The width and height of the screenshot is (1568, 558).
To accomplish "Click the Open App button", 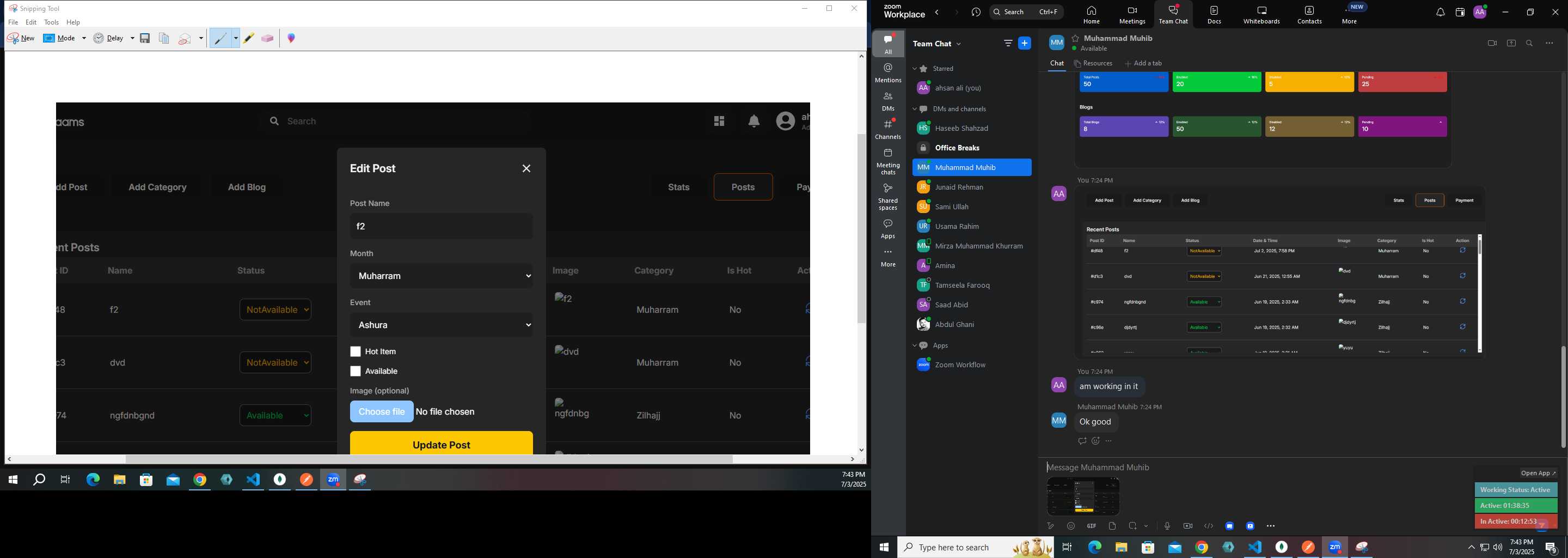I will tap(1538, 474).
